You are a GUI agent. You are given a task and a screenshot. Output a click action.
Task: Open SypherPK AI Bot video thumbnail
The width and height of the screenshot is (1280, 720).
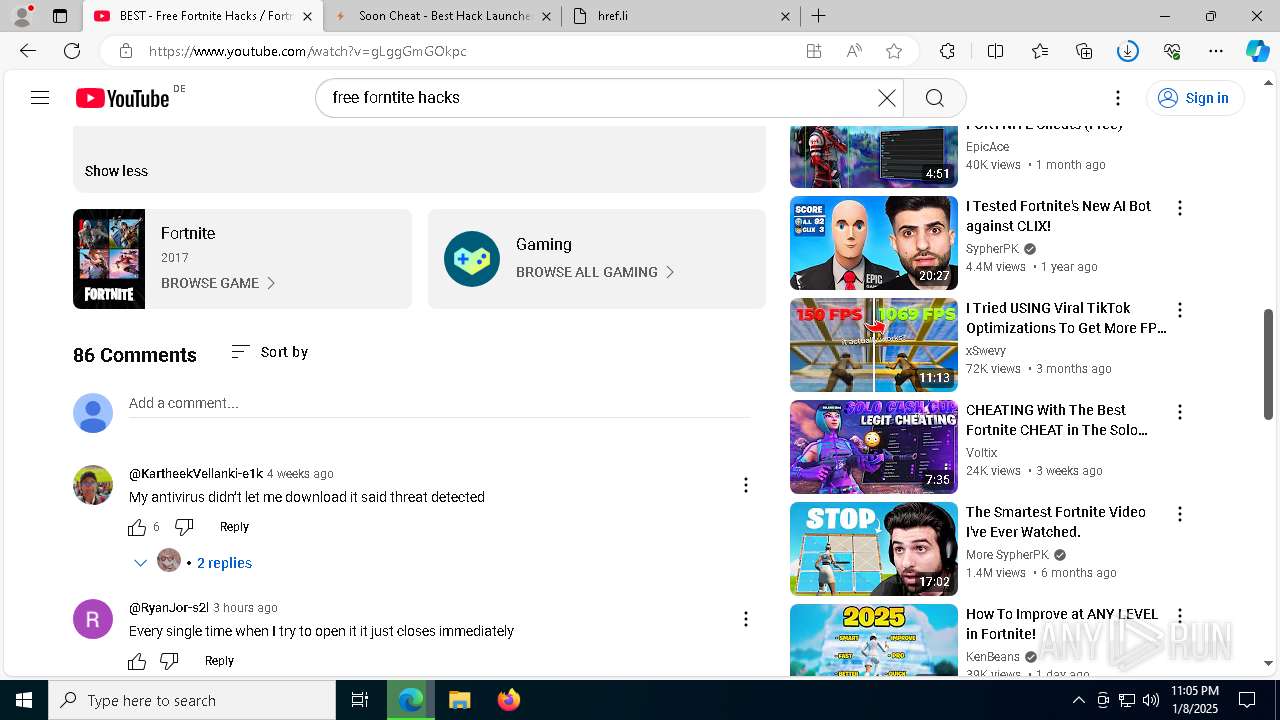click(874, 243)
